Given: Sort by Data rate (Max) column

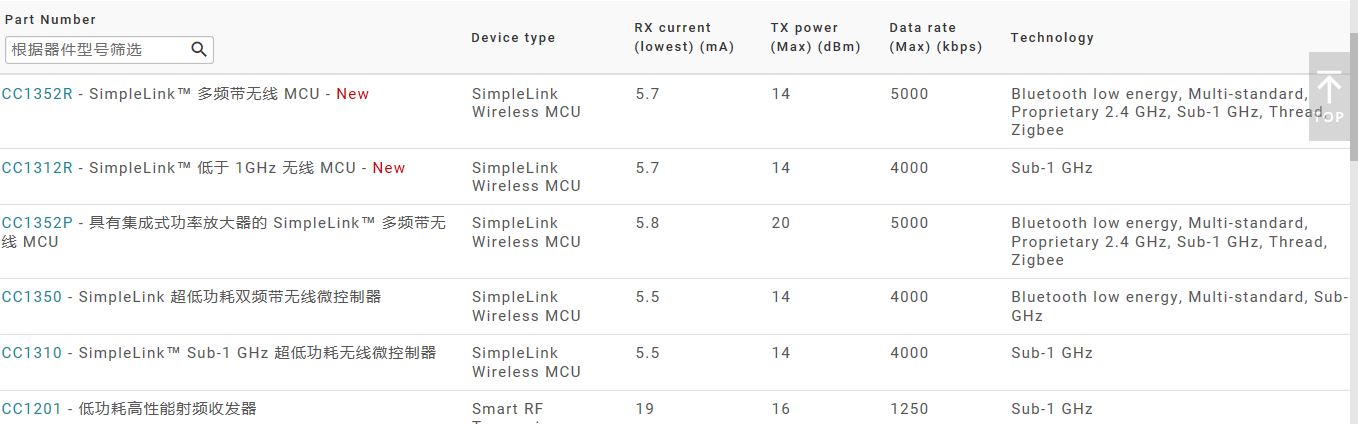Looking at the screenshot, I should pos(935,37).
